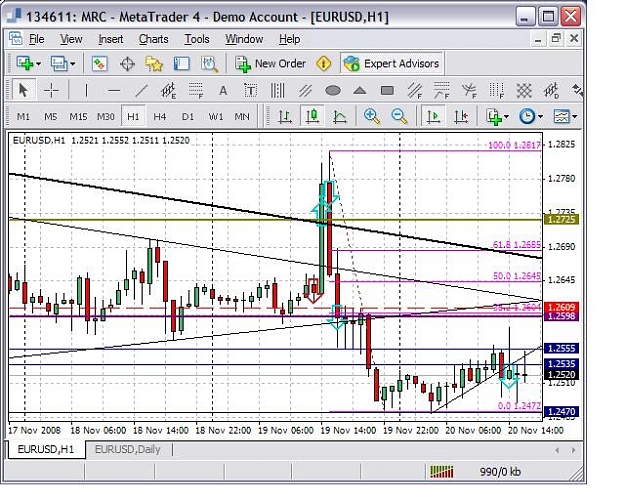Switch chart to MN timeframe

(242, 117)
